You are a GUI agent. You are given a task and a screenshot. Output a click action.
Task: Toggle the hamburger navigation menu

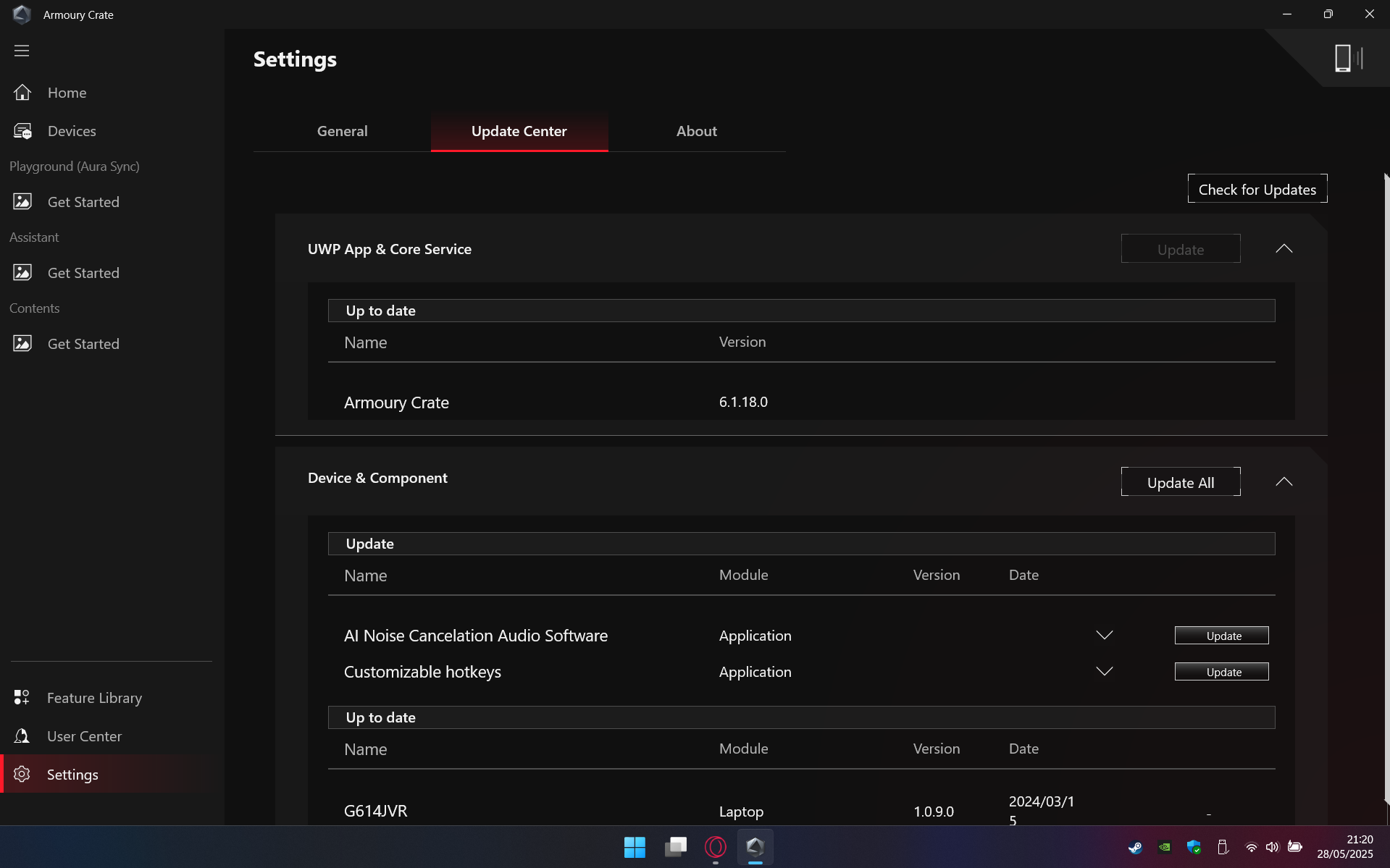[x=22, y=51]
